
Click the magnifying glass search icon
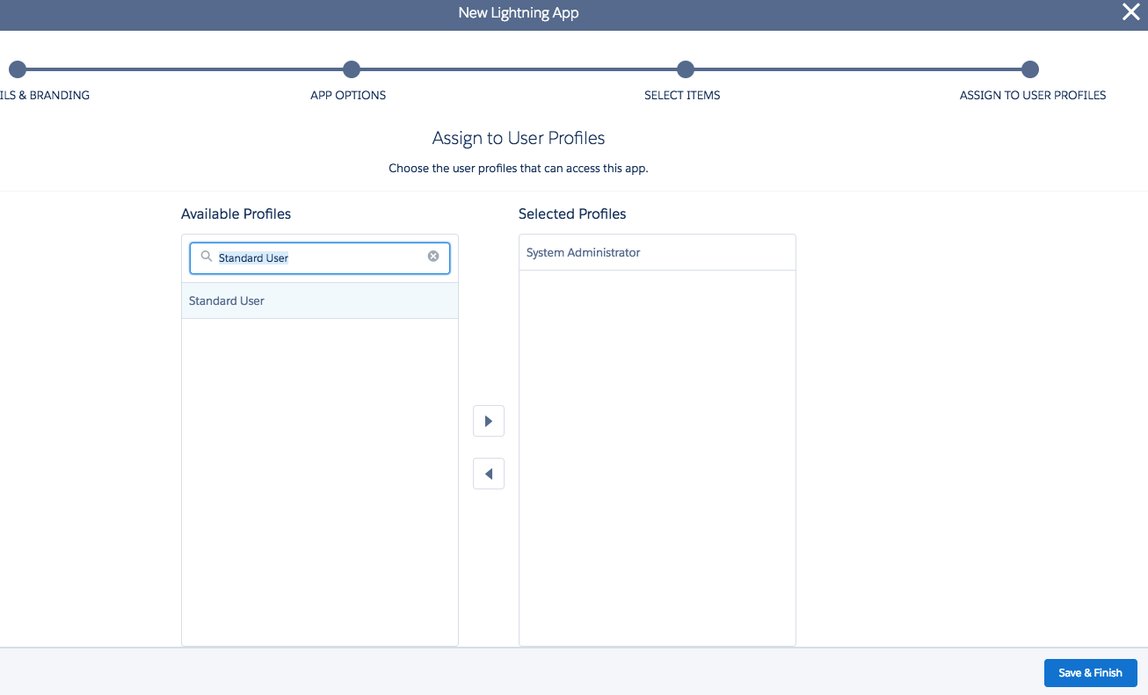(206, 257)
